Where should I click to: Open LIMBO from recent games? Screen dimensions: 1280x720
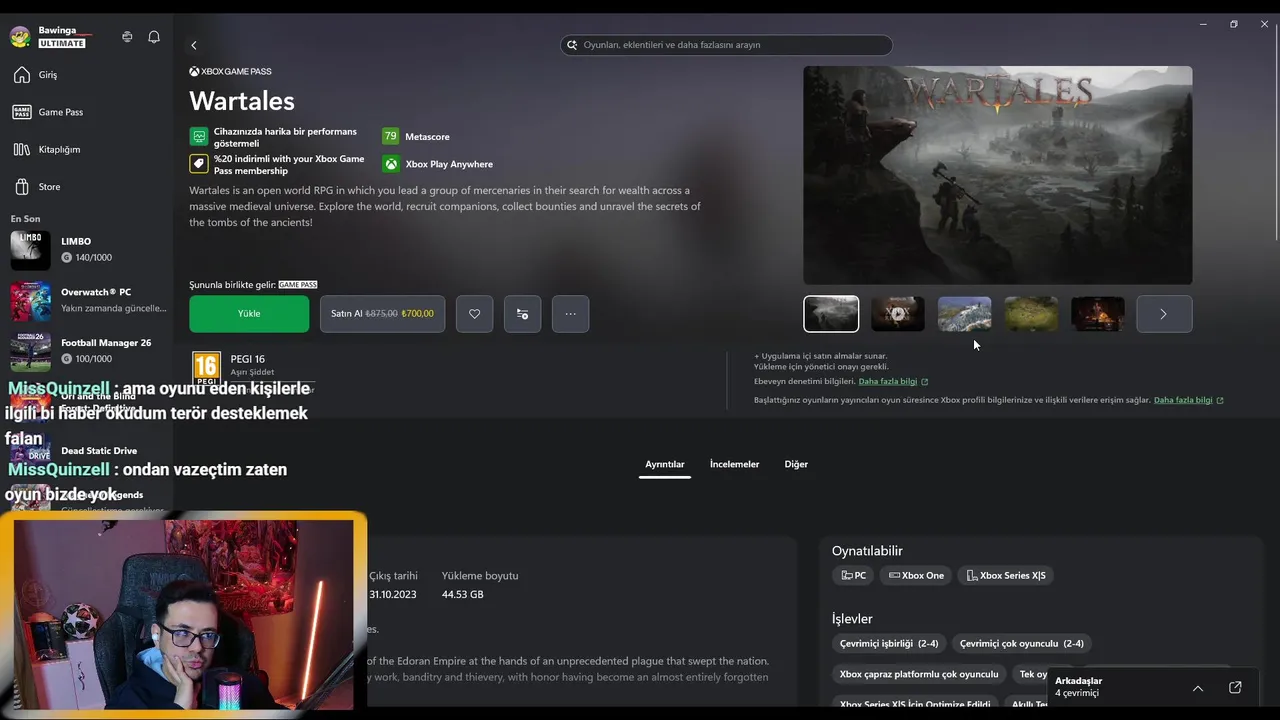(85, 250)
